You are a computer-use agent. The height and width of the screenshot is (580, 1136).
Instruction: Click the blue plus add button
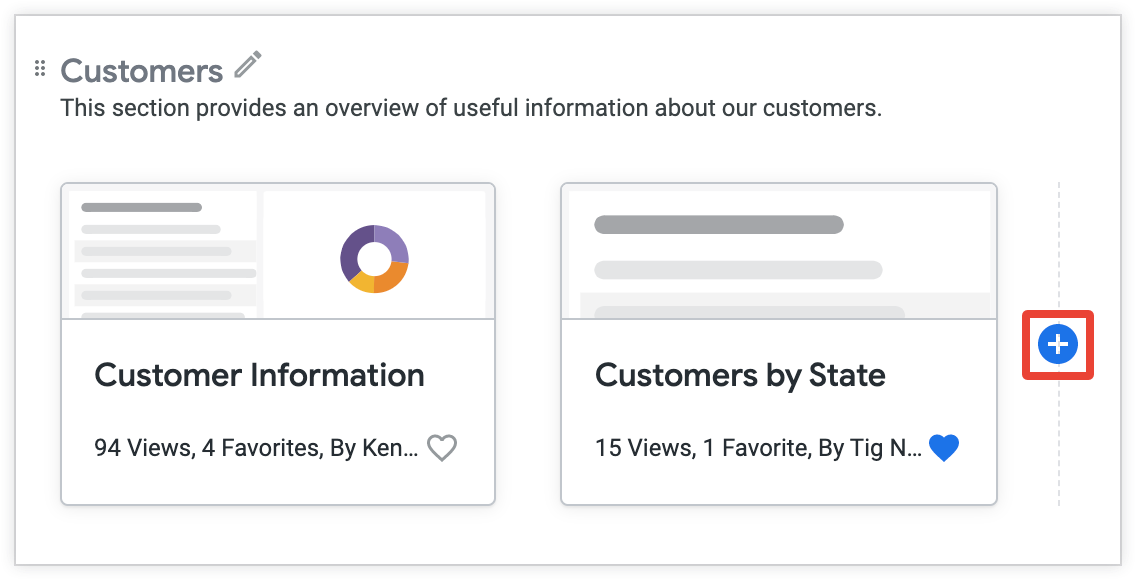point(1057,345)
